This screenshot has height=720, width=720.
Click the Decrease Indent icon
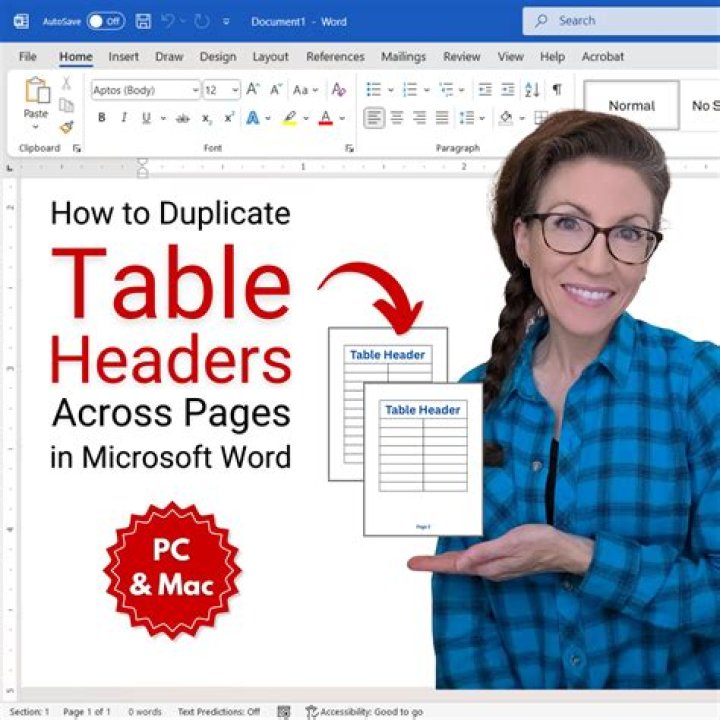click(x=485, y=90)
